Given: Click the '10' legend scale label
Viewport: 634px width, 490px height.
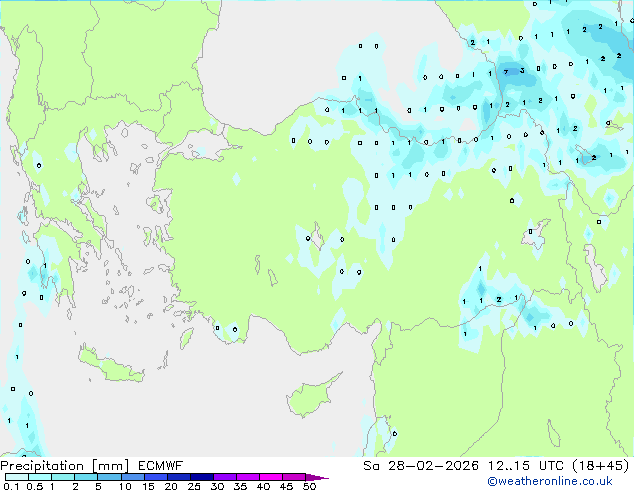Looking at the screenshot, I should click(x=125, y=486).
